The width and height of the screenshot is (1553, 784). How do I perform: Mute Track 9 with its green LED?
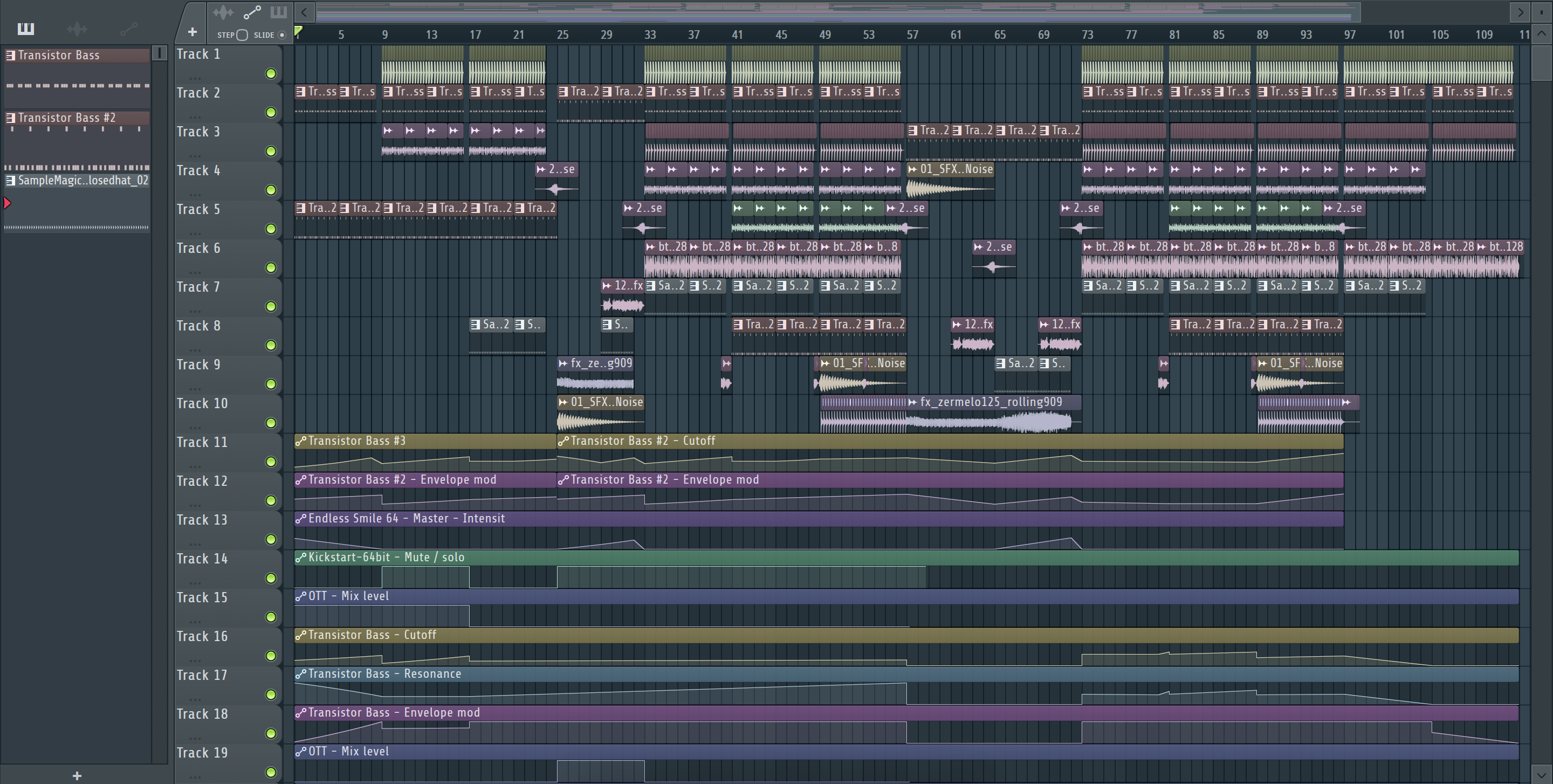[x=271, y=384]
